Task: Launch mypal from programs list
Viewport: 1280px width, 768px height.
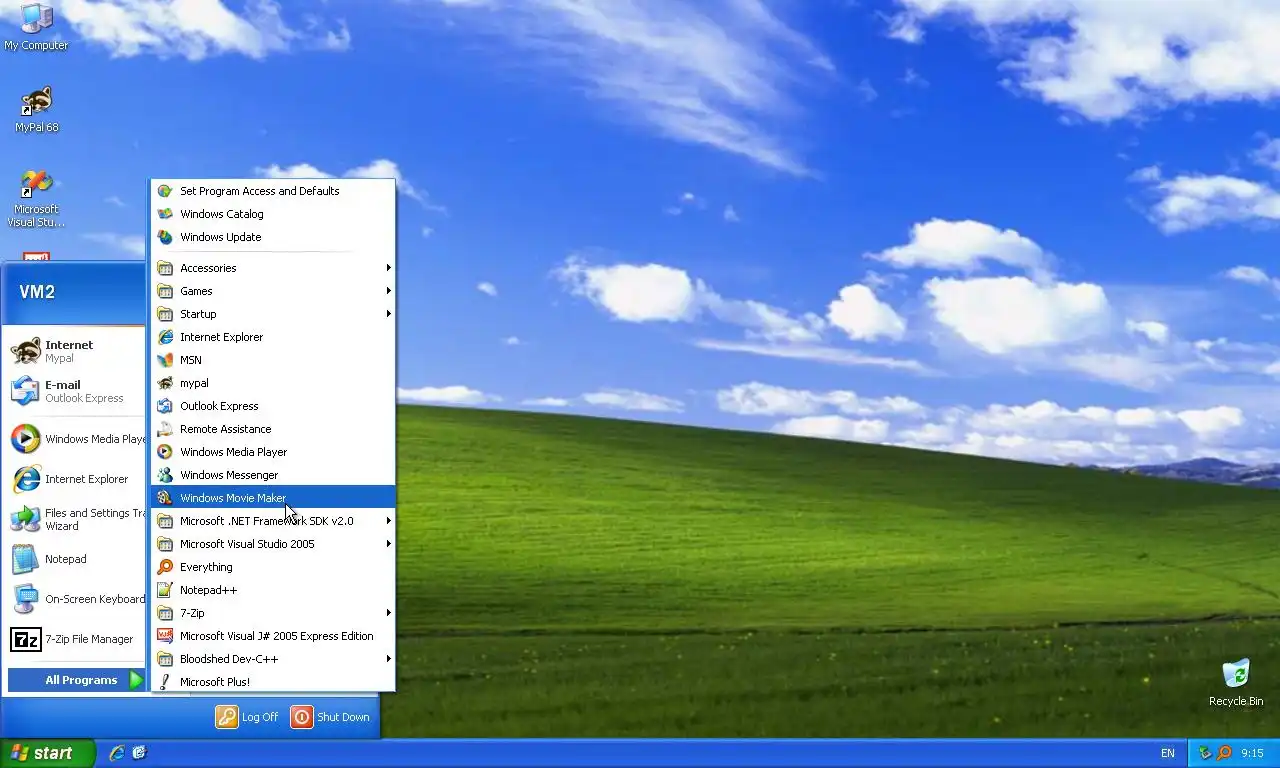Action: click(273, 383)
